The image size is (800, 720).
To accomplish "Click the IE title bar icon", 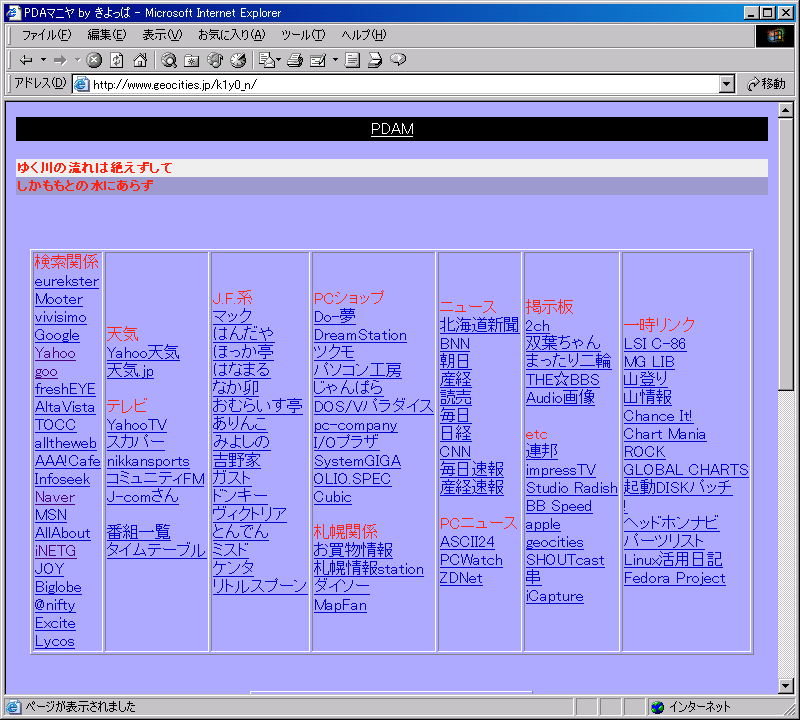I will tap(13, 13).
